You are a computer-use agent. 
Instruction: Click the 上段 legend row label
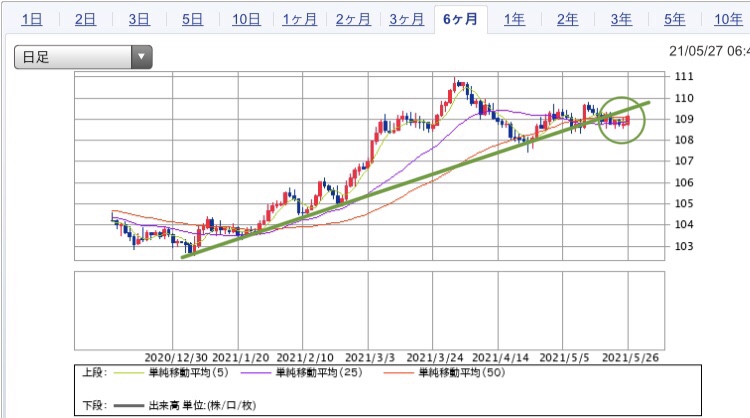pyautogui.click(x=95, y=373)
